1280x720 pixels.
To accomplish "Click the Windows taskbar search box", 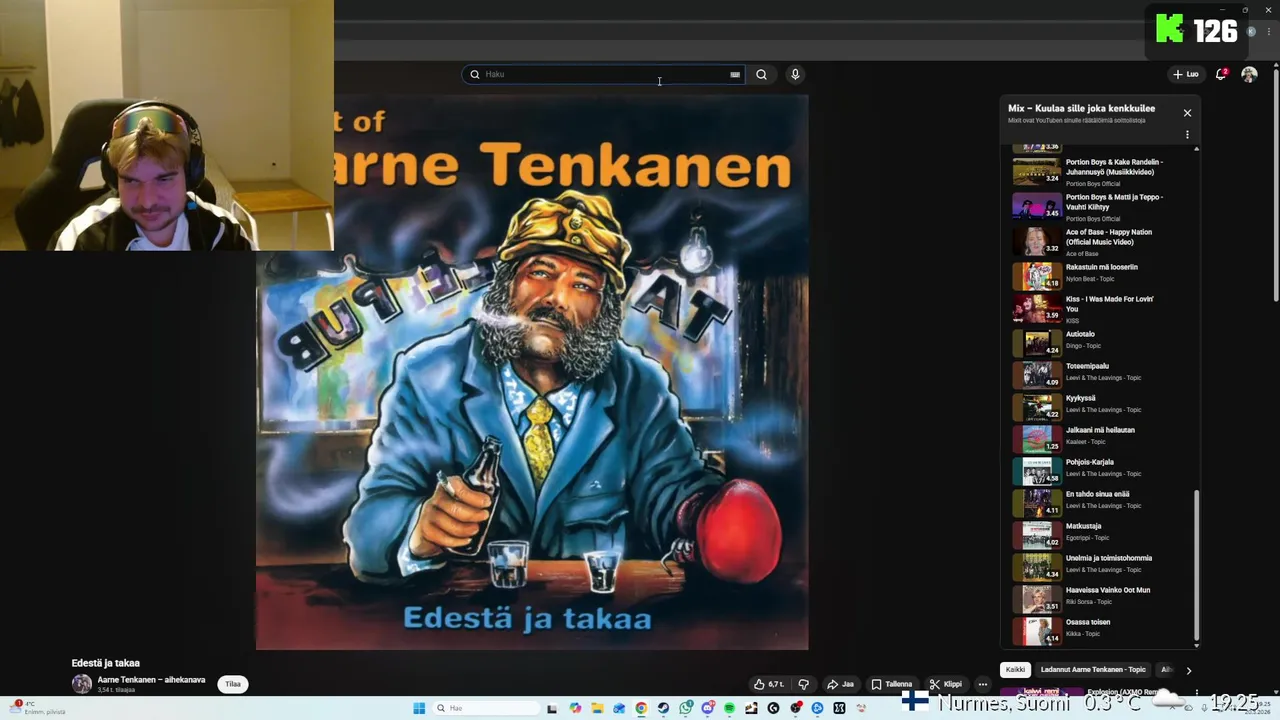I will pos(486,708).
